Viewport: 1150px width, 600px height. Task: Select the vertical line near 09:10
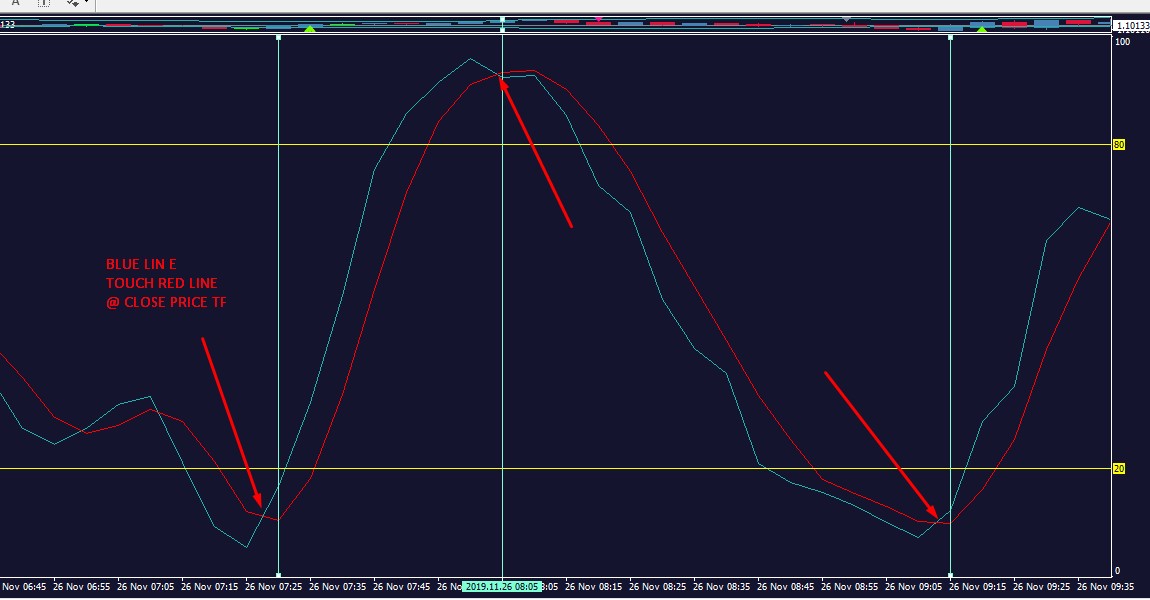point(951,308)
